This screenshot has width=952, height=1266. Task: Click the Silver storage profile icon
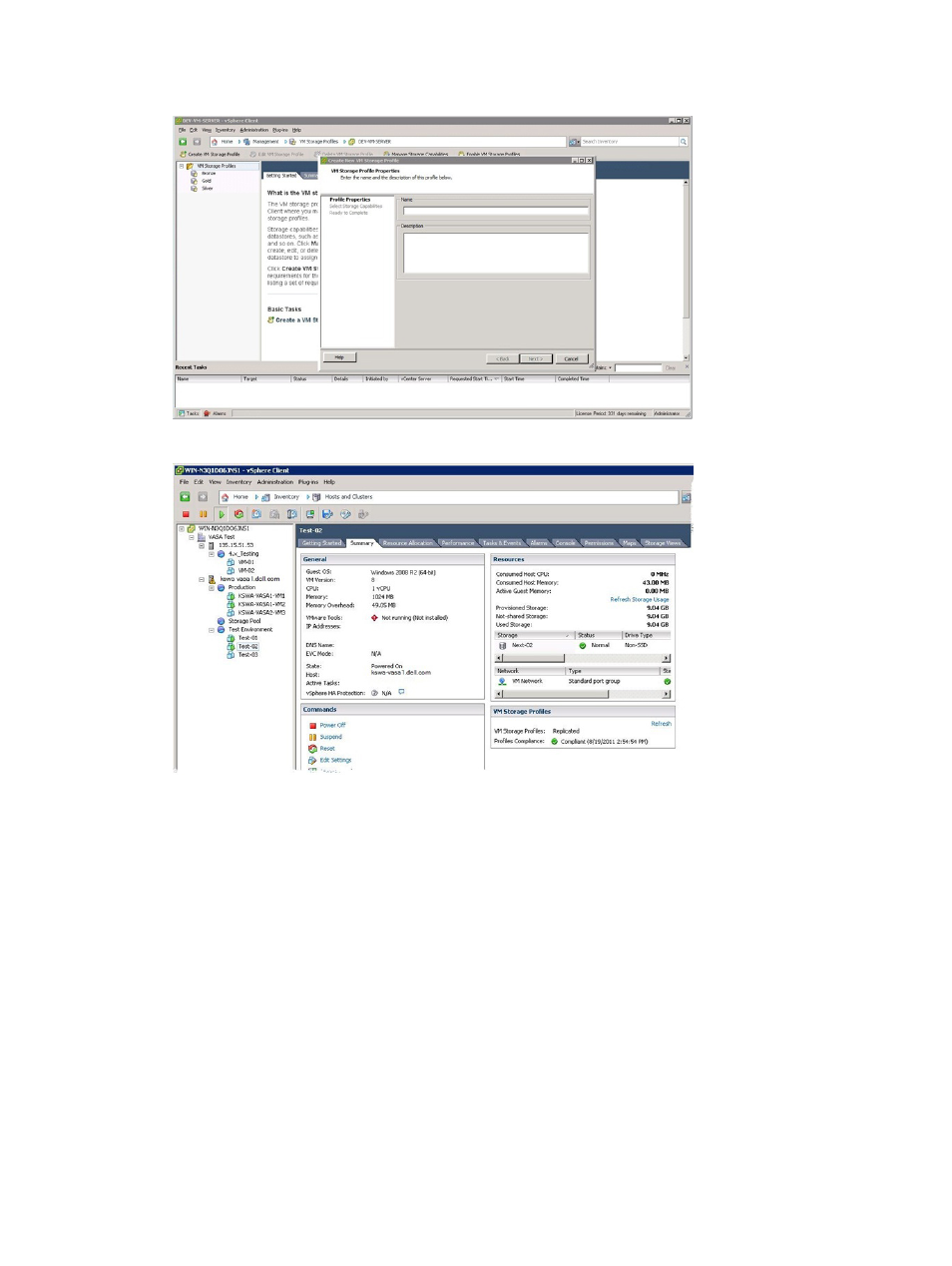[x=195, y=188]
